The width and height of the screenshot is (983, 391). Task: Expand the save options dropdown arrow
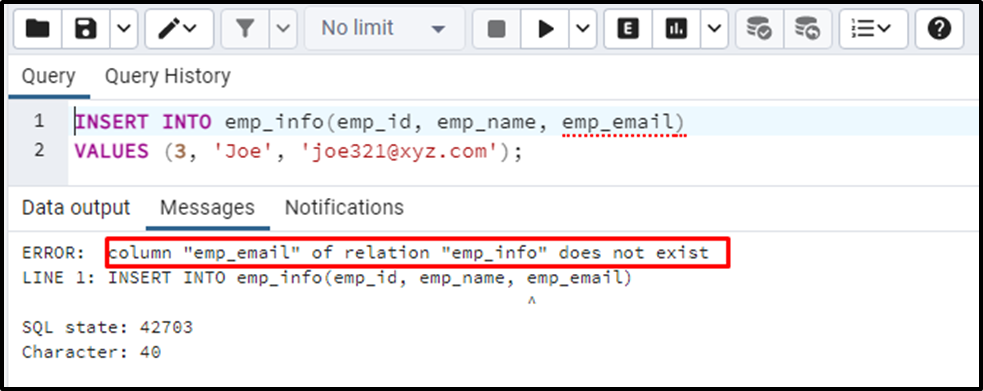pos(124,29)
